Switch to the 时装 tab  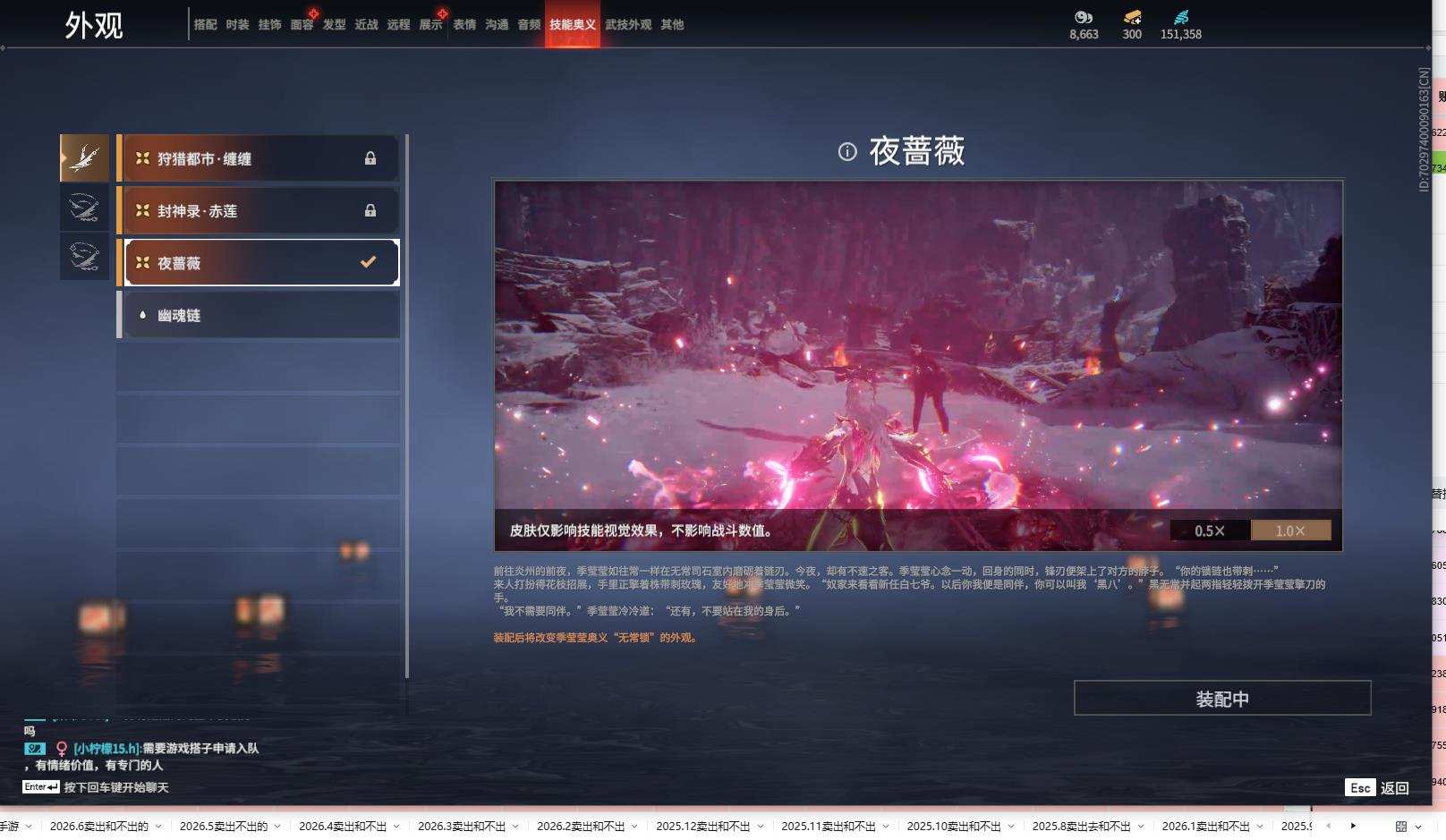pyautogui.click(x=237, y=25)
